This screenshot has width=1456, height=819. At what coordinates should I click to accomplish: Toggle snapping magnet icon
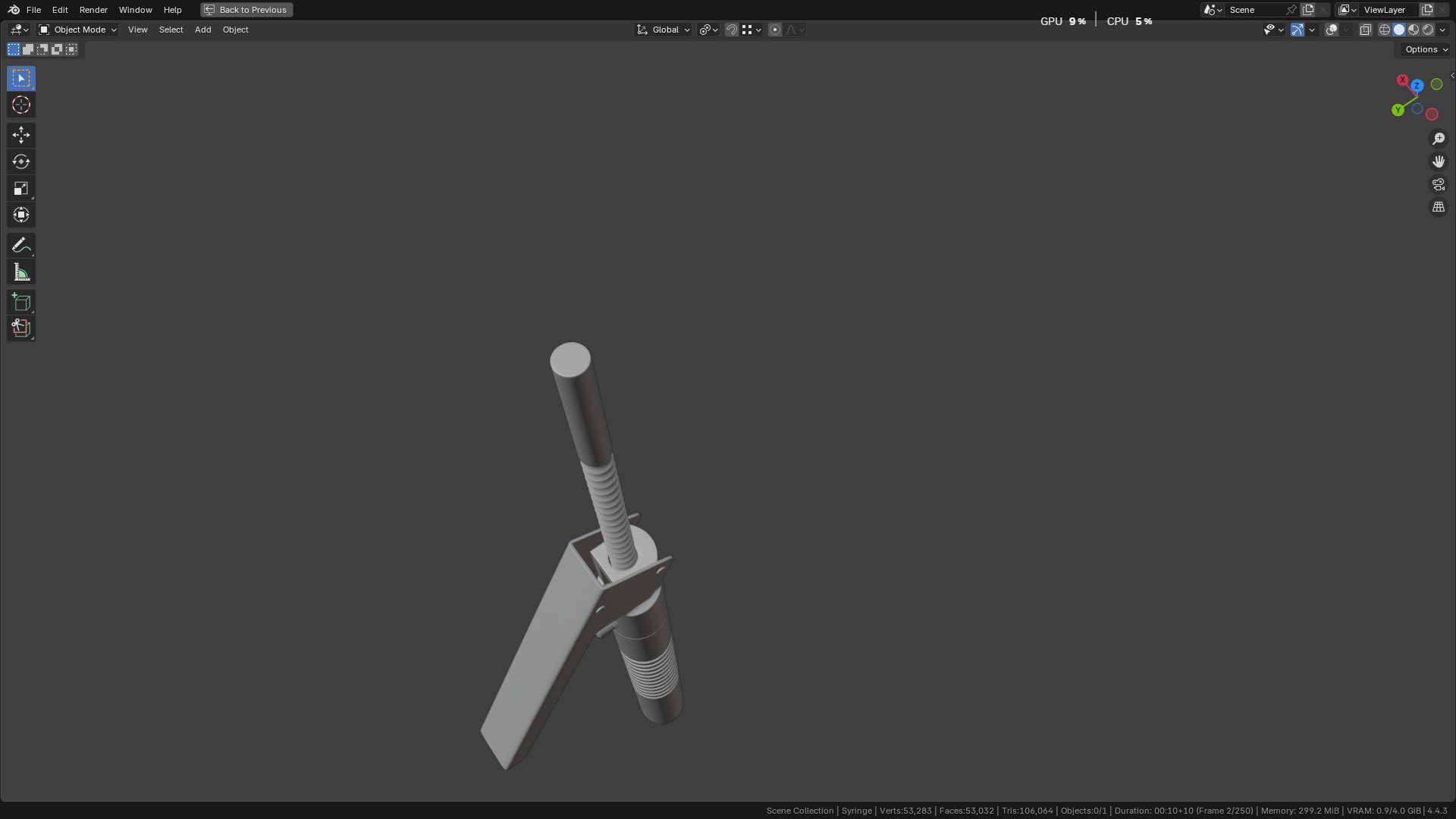[732, 30]
